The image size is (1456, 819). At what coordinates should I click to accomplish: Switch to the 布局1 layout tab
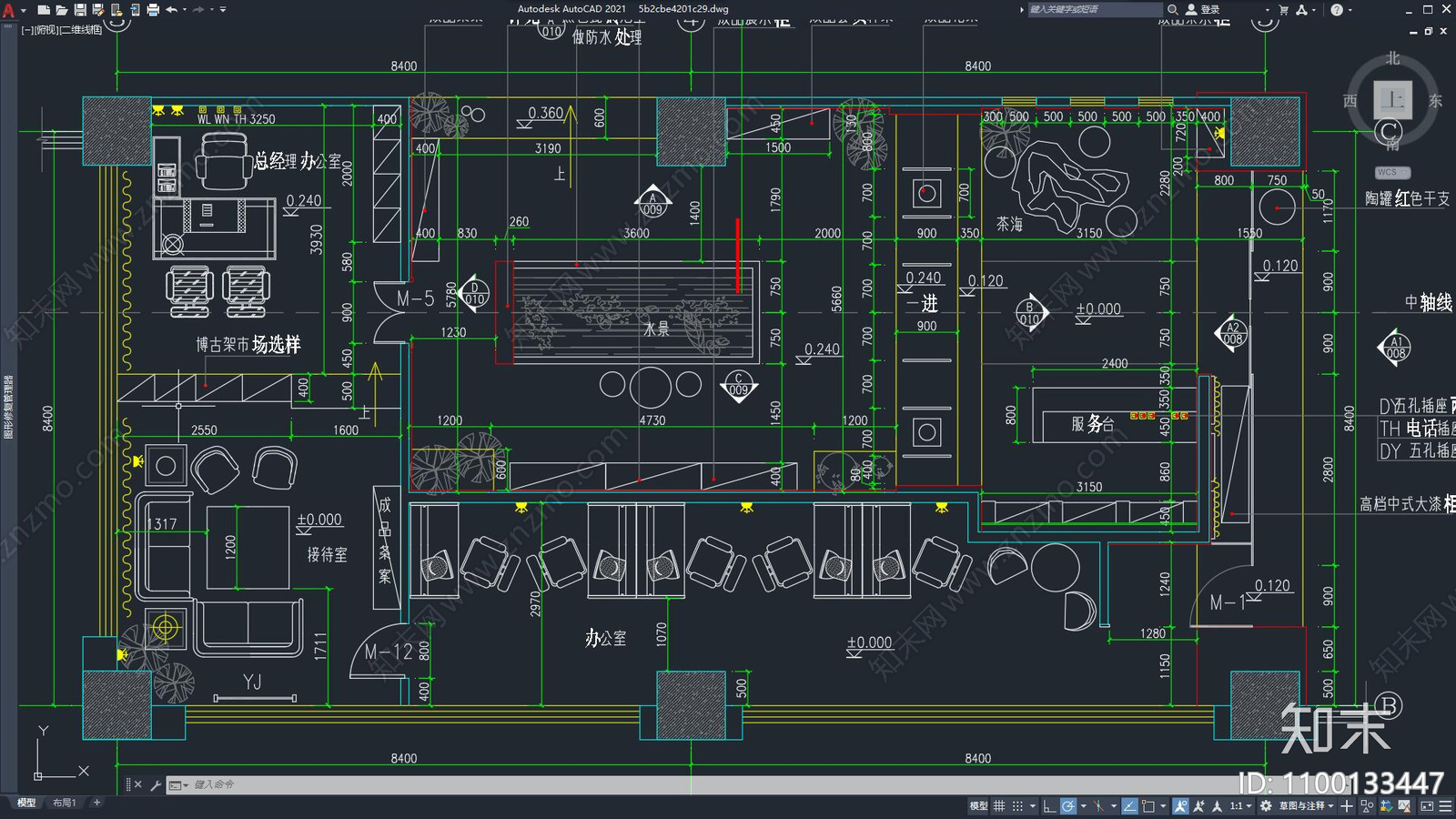tap(64, 803)
